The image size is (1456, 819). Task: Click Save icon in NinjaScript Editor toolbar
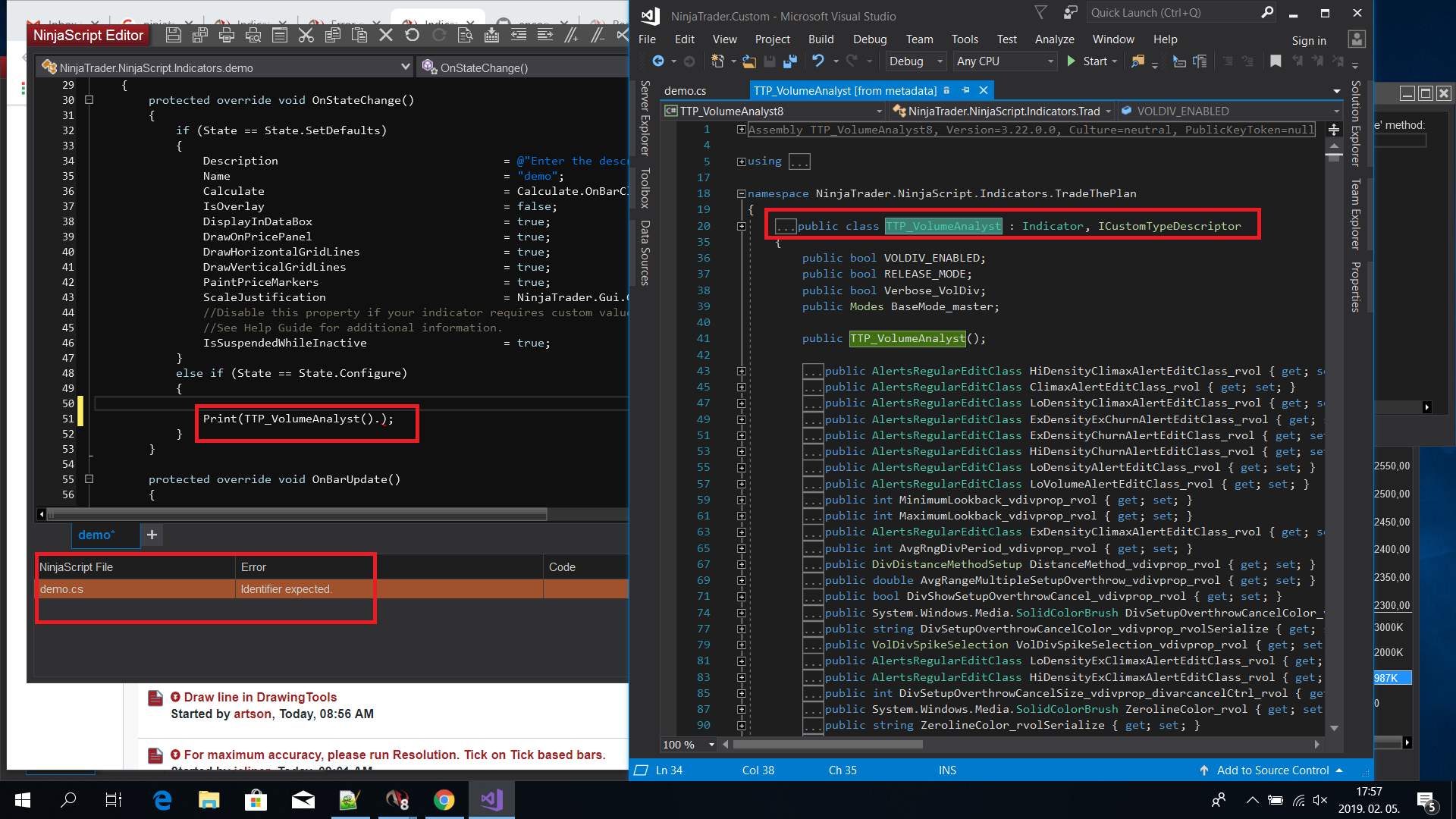173,35
